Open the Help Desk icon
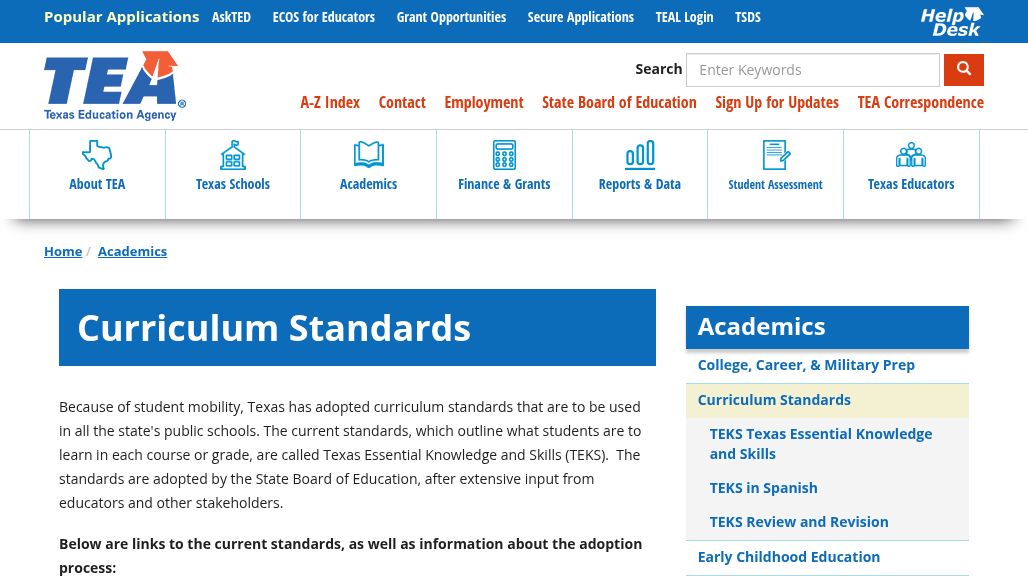 click(x=951, y=21)
